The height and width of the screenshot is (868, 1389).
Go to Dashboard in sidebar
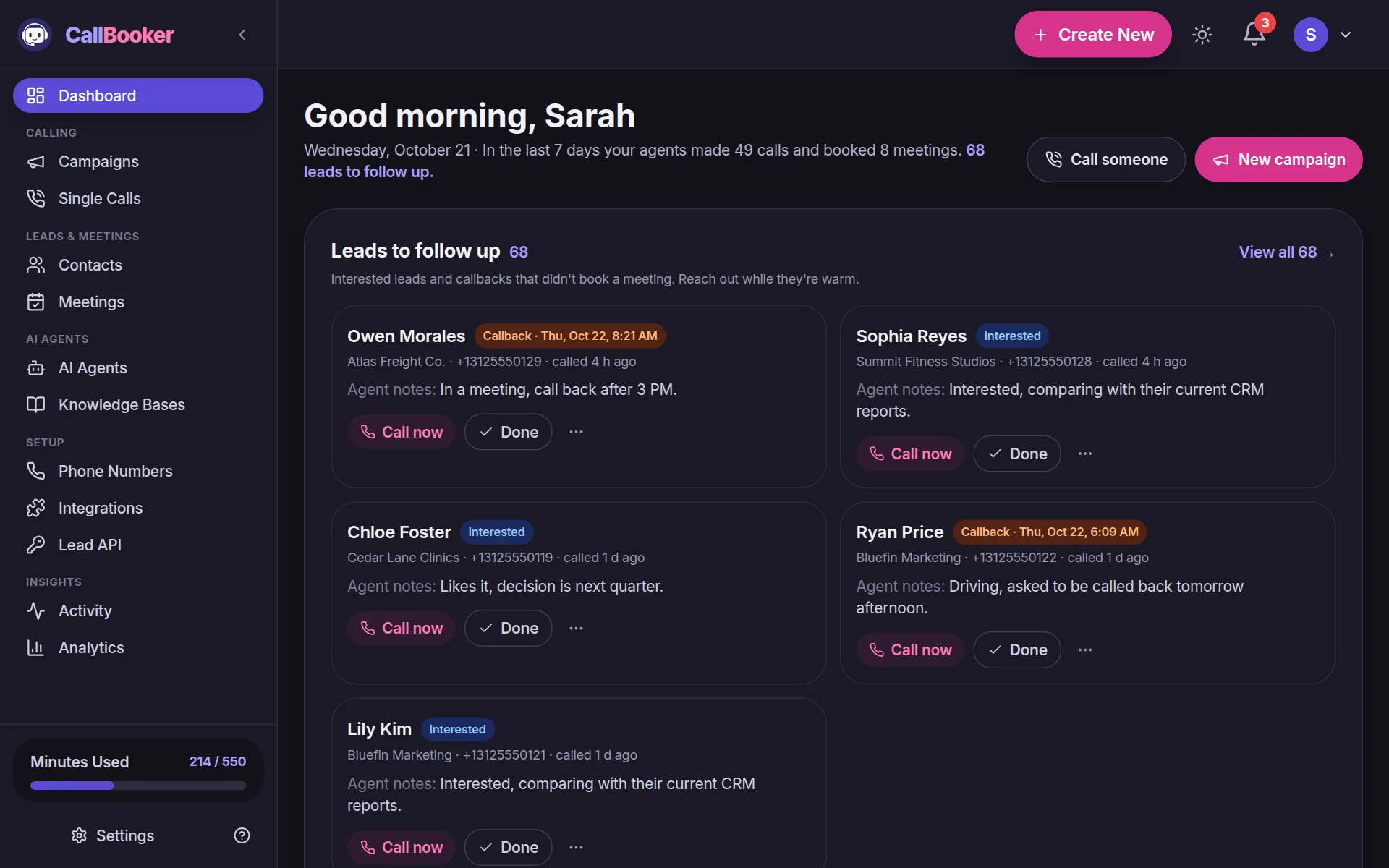pyautogui.click(x=138, y=95)
